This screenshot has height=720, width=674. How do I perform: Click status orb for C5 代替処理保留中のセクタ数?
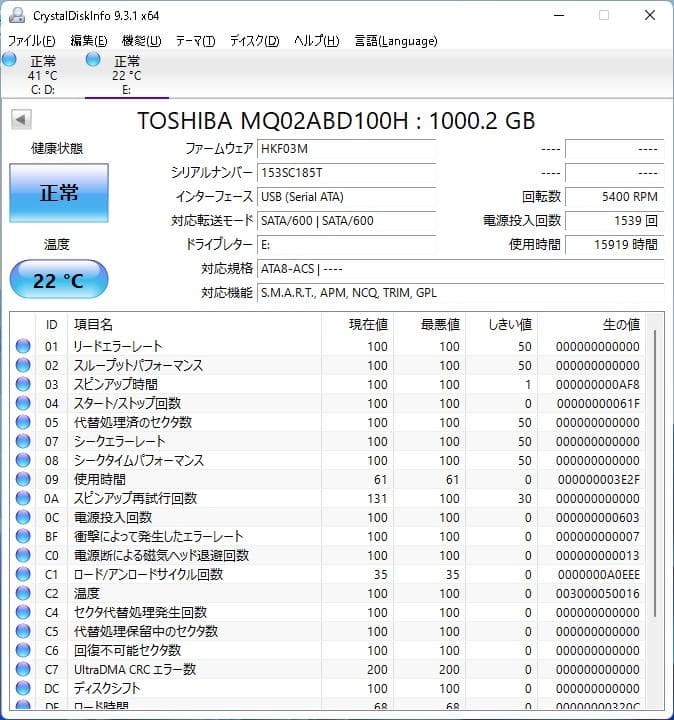(23, 631)
